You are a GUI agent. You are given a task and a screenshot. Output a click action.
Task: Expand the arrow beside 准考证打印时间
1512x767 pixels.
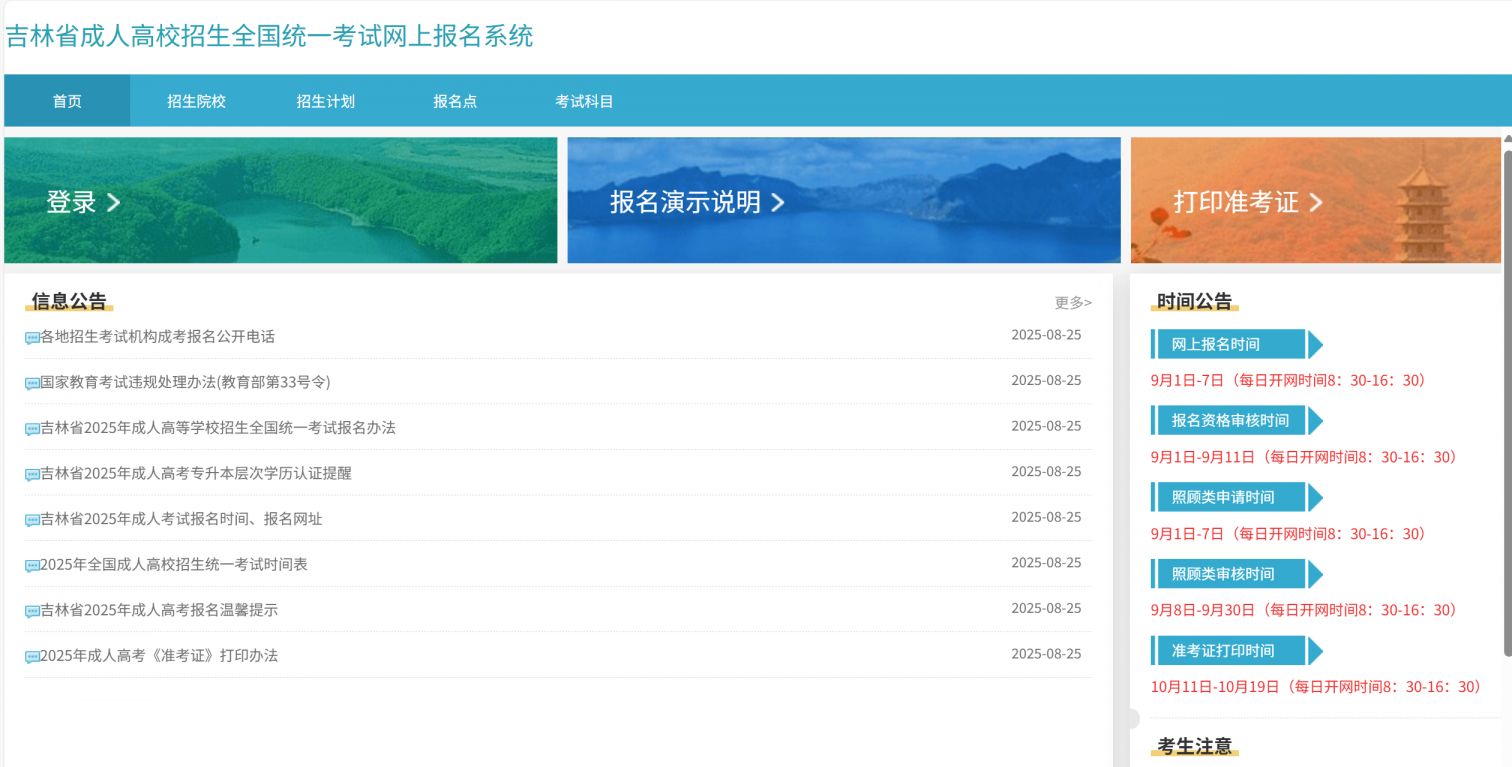pos(1317,650)
